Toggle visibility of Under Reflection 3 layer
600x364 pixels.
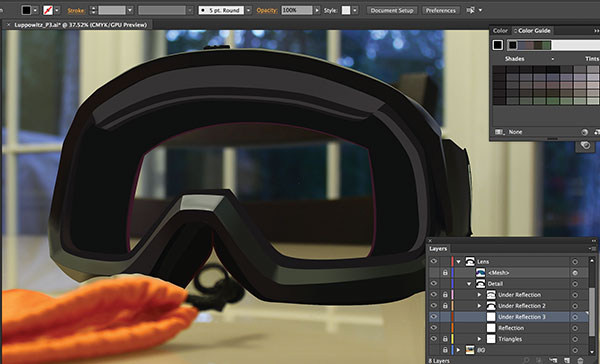pos(434,317)
